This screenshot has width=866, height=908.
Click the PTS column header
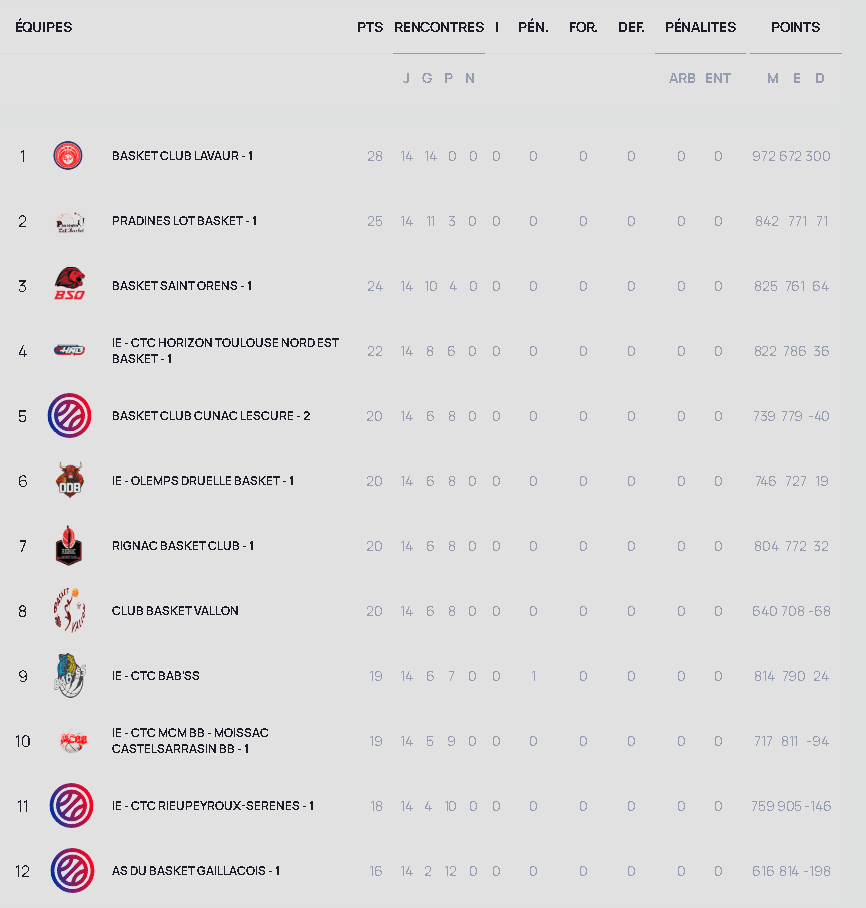click(x=370, y=27)
